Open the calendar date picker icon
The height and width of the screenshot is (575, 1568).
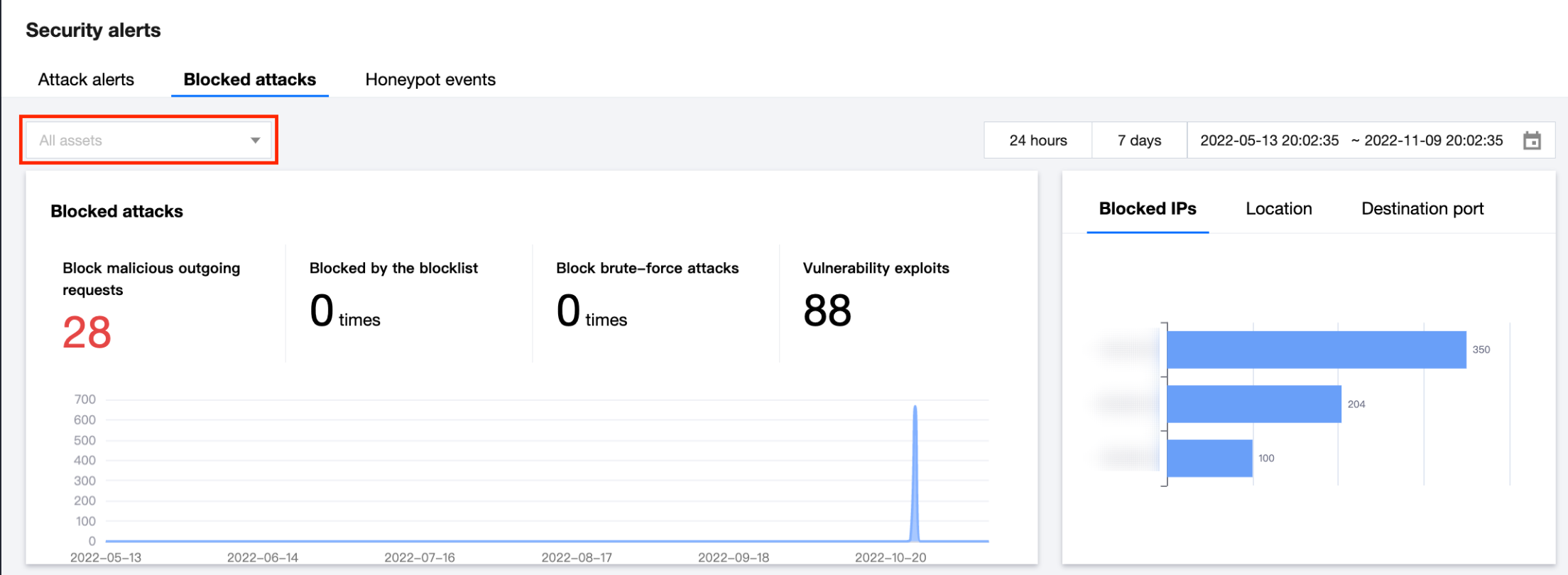click(x=1532, y=141)
